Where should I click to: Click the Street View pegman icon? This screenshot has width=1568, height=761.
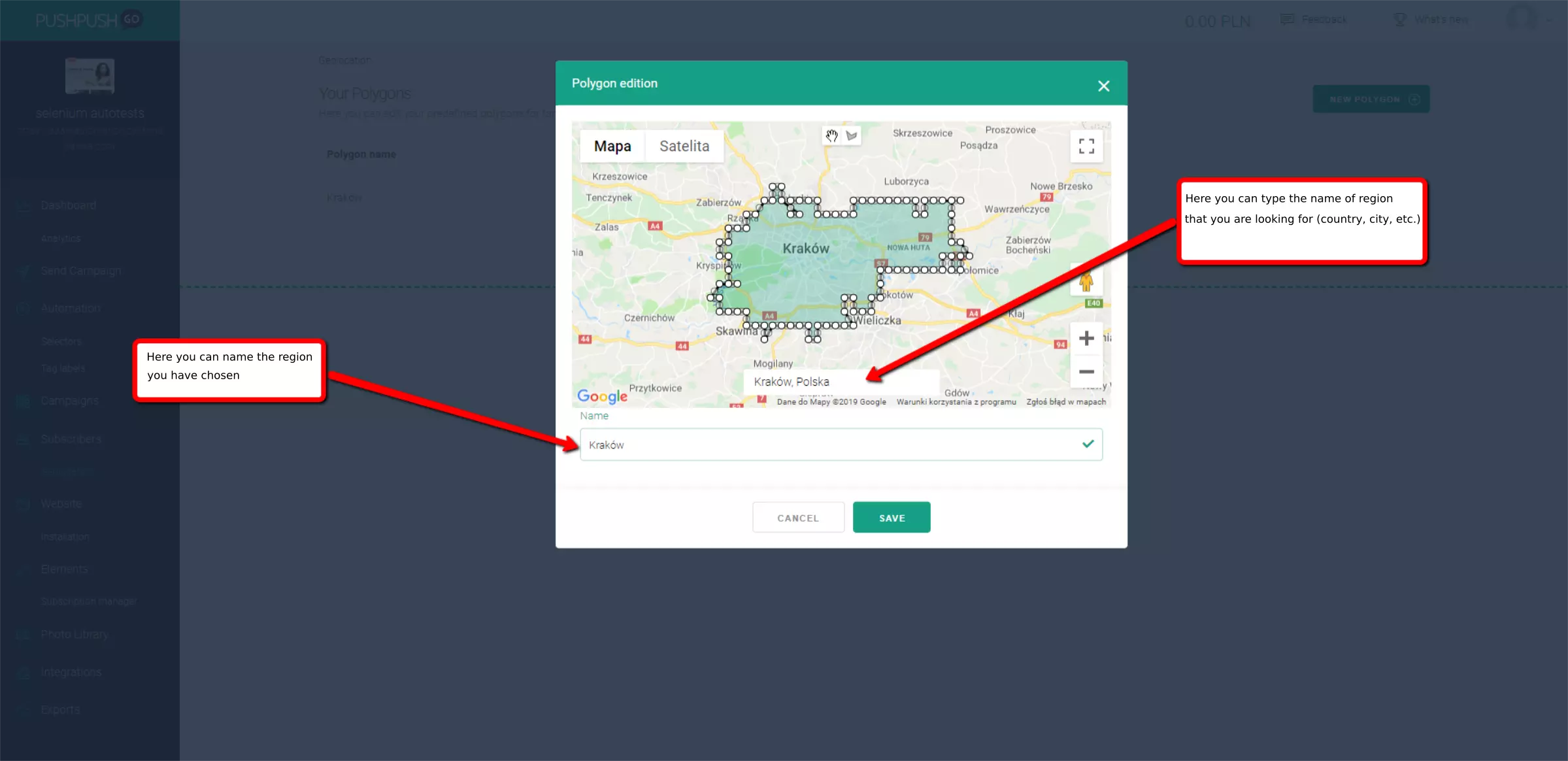pyautogui.click(x=1086, y=282)
